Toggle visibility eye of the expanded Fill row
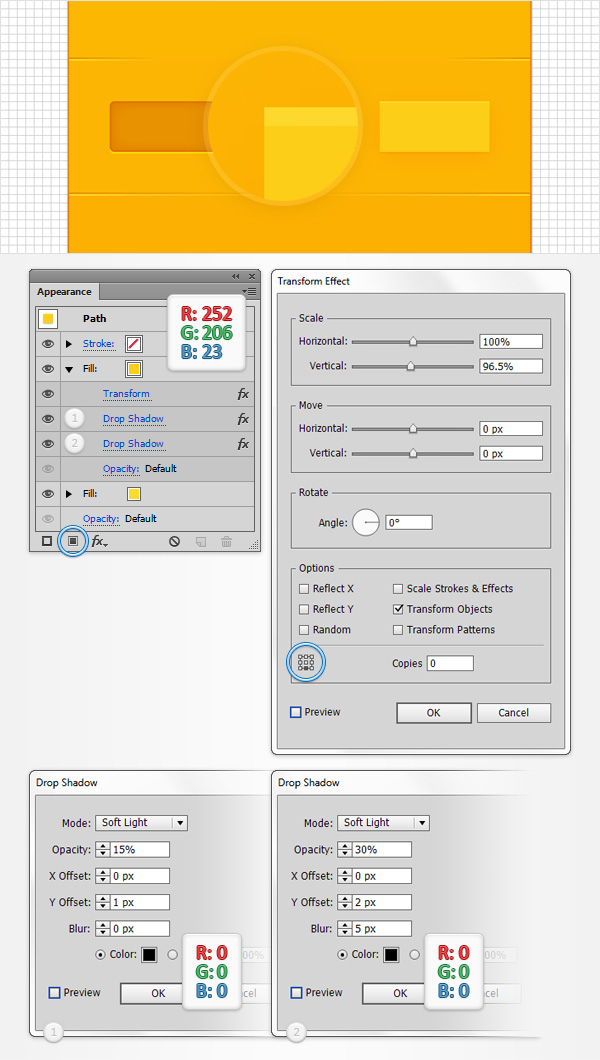The height and width of the screenshot is (1060, 600). tap(47, 369)
